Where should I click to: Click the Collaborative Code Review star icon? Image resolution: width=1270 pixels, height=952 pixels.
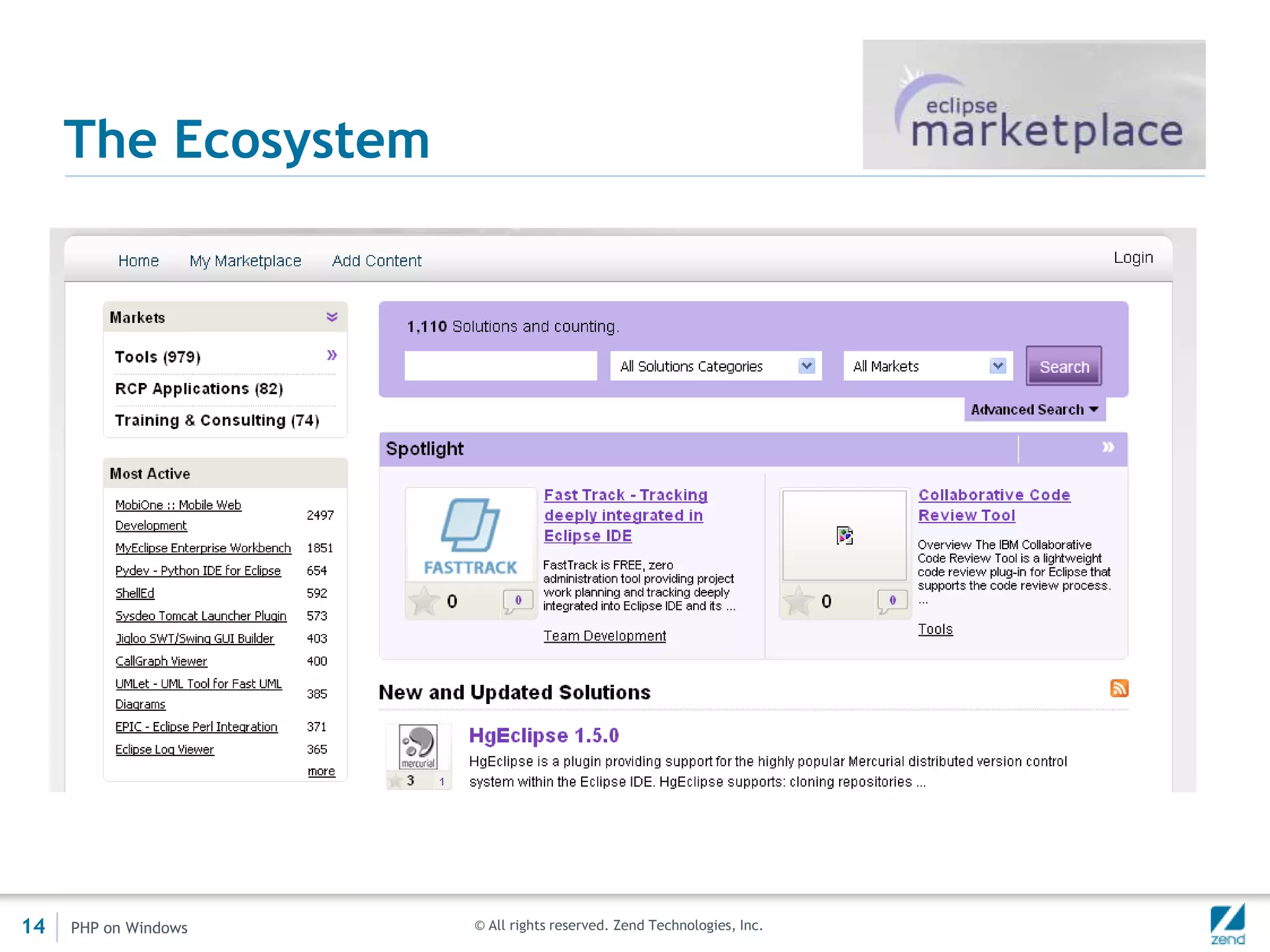[x=797, y=600]
